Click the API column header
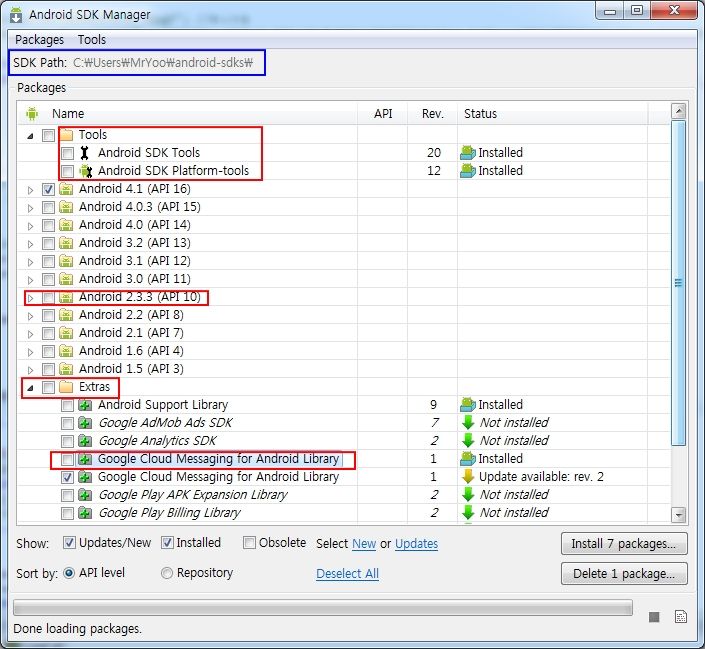Screen dimensions: 705x649 [383, 113]
